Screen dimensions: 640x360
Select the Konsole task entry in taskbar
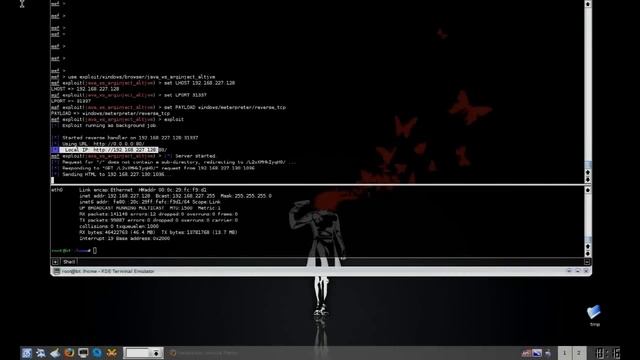click(204, 353)
